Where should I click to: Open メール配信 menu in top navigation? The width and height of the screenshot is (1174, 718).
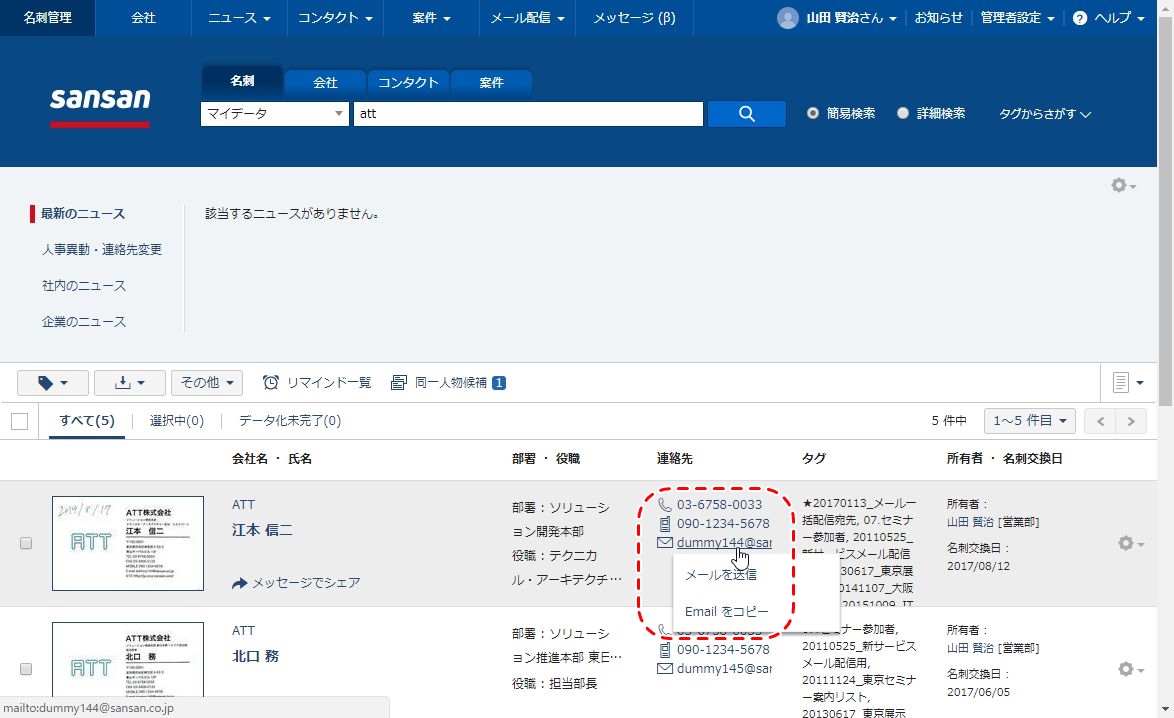(527, 18)
